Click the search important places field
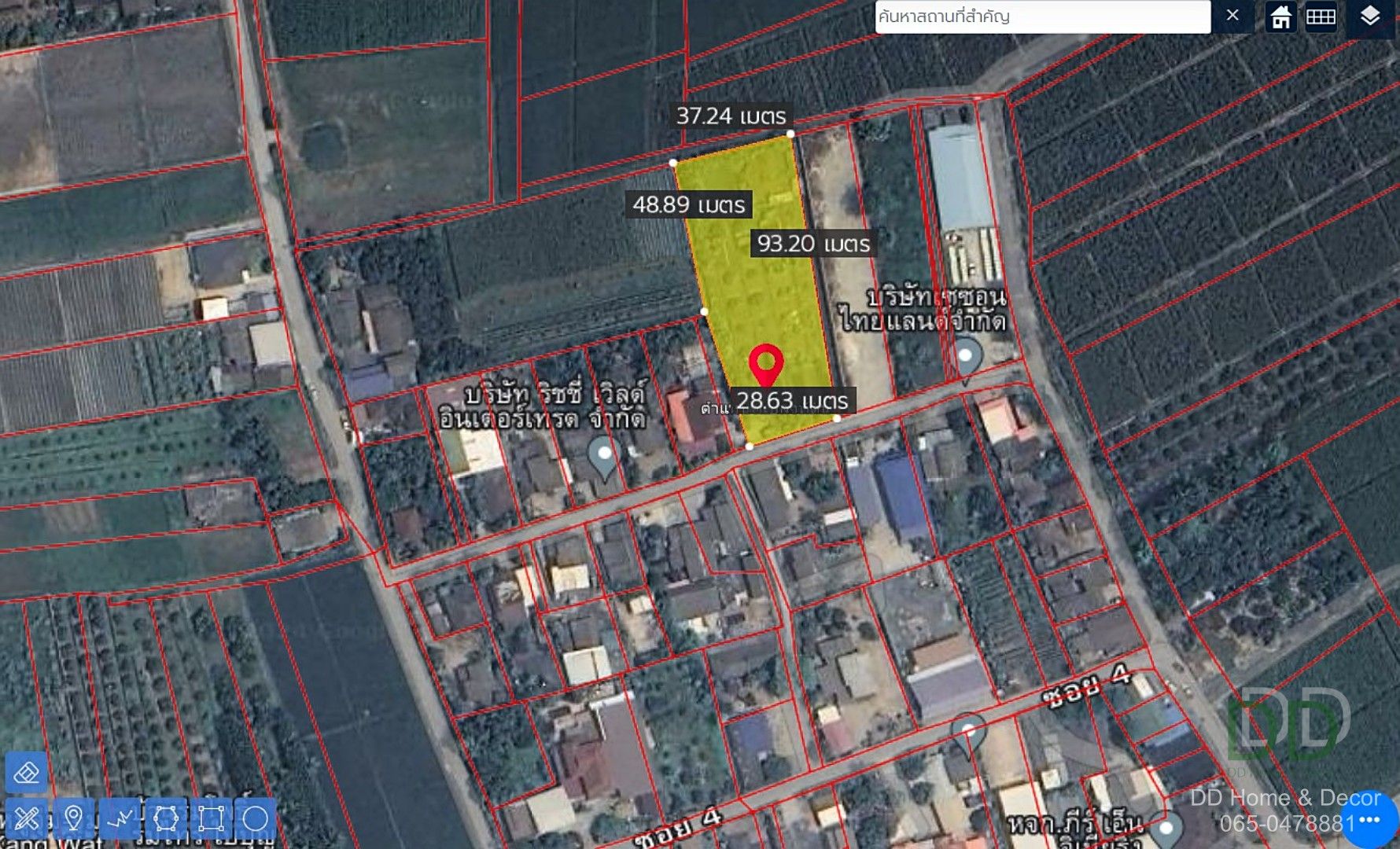1400x849 pixels. tap(1042, 17)
